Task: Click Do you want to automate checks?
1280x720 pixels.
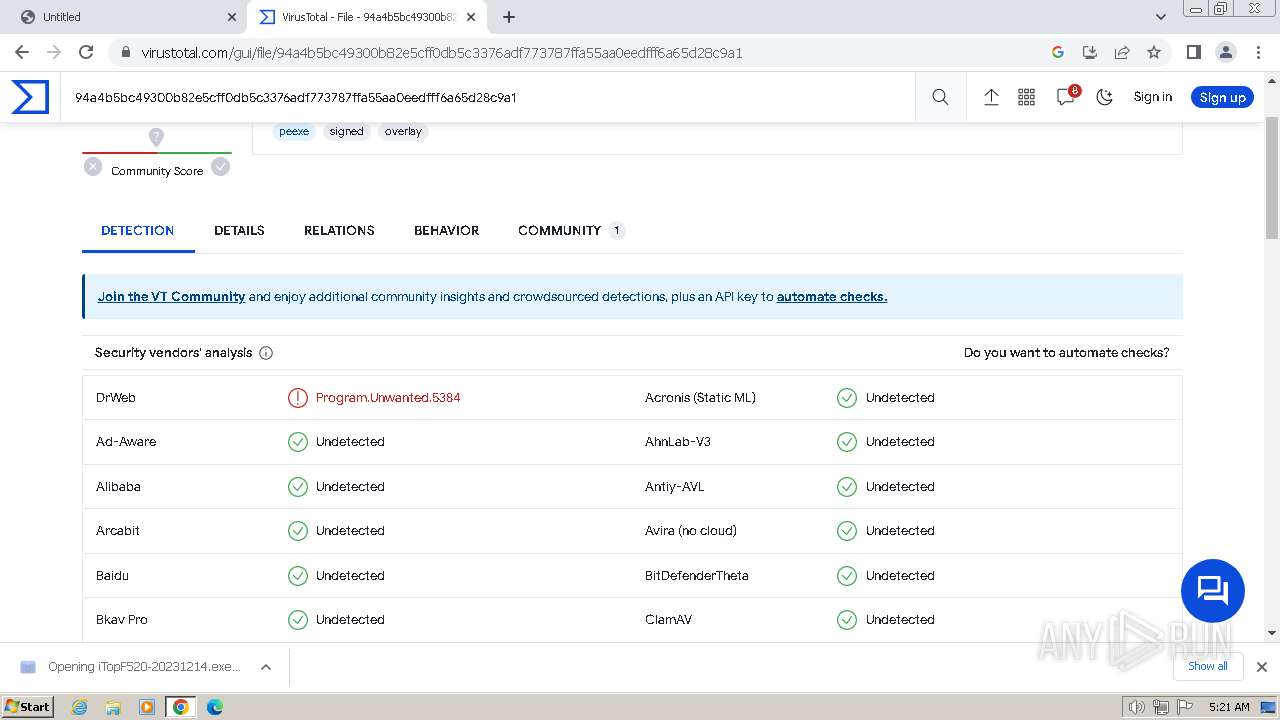Action: click(1066, 353)
